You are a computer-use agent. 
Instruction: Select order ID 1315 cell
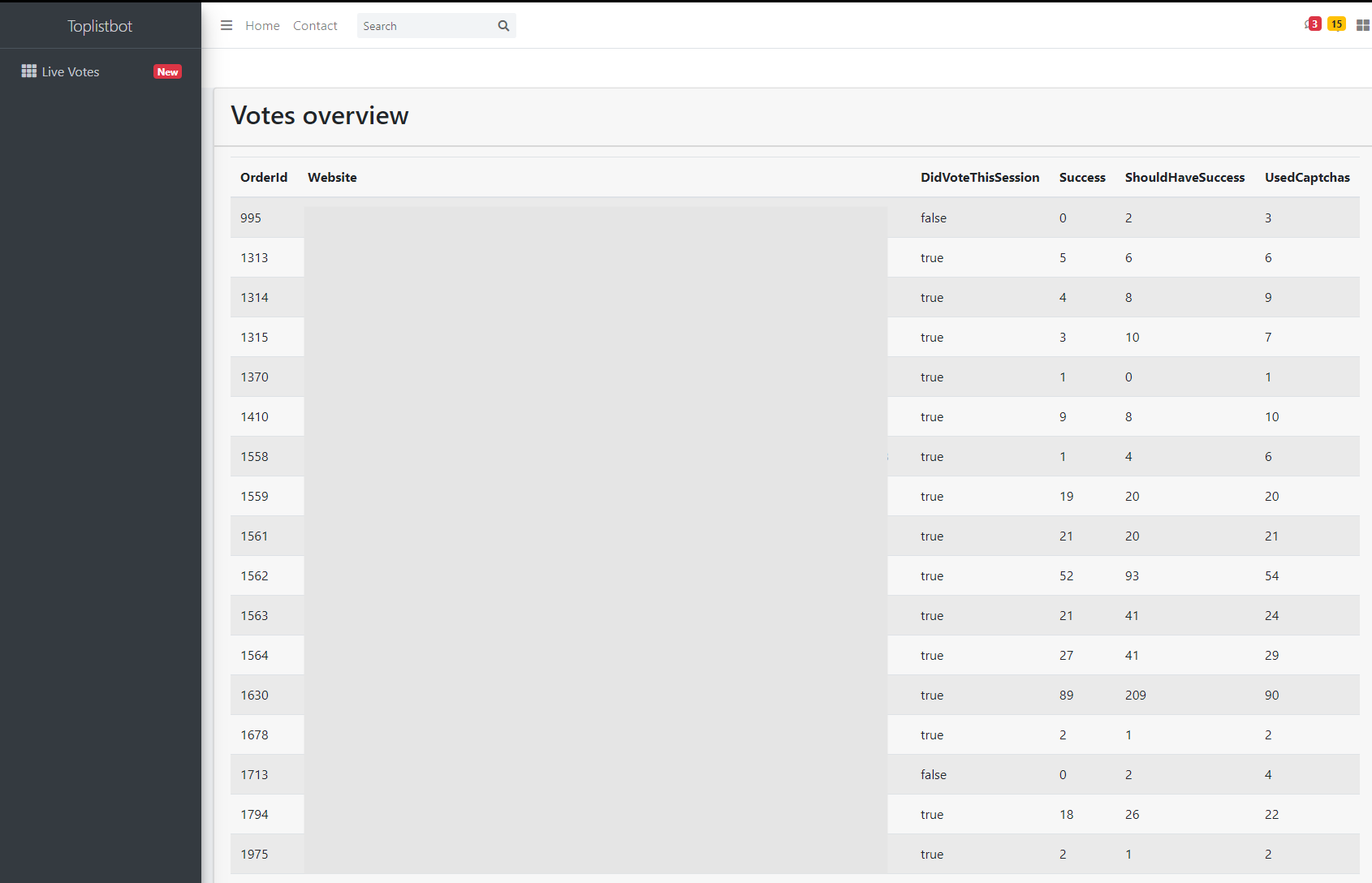click(x=254, y=338)
